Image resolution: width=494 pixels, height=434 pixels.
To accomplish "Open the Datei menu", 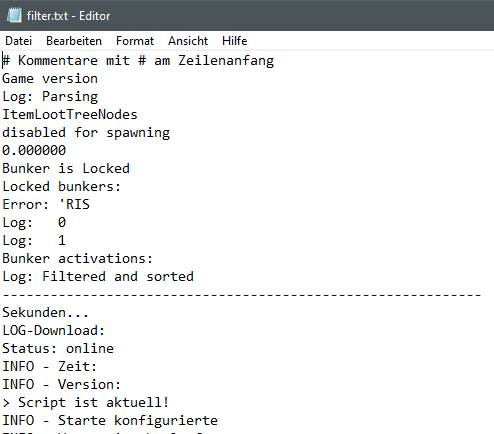I will click(x=19, y=41).
